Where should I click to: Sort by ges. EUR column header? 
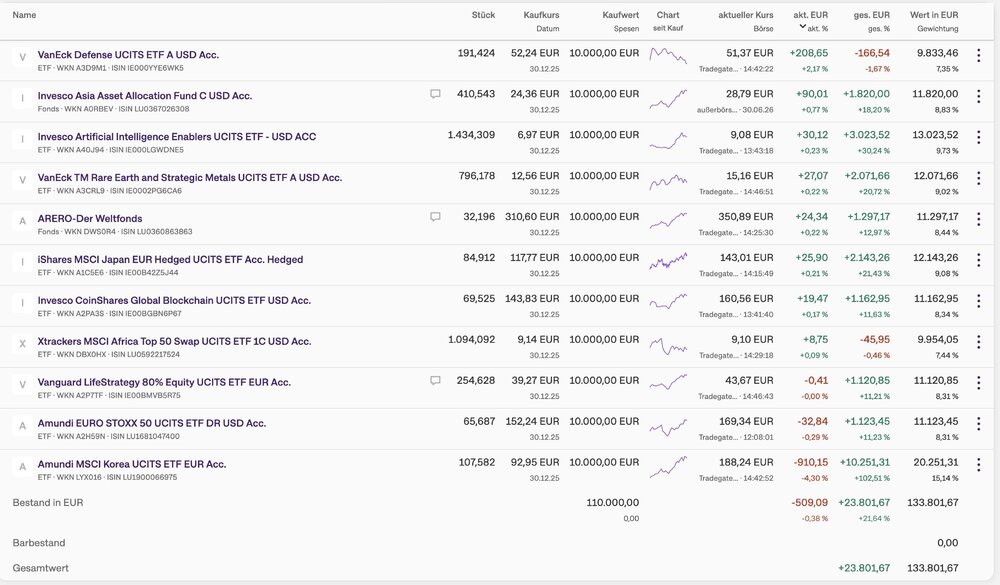point(872,15)
